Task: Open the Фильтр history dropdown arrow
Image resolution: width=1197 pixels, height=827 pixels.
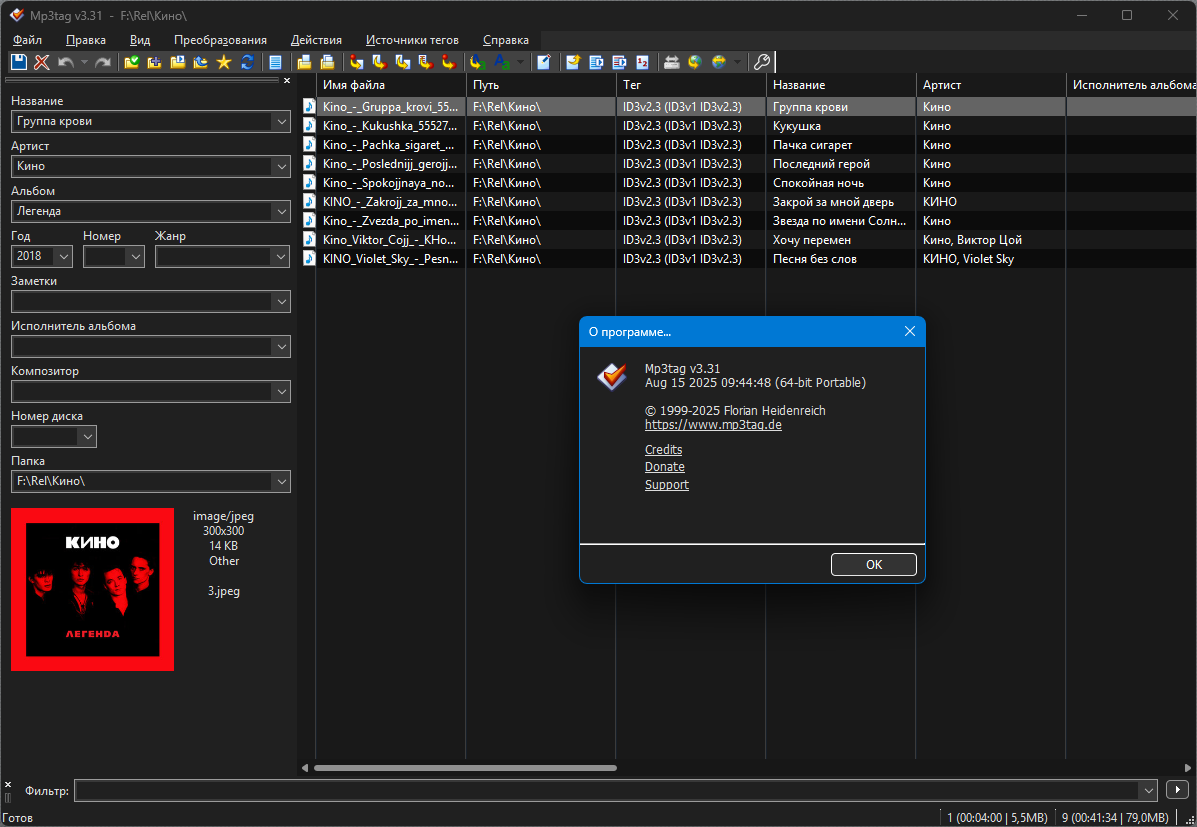Action: (1148, 790)
